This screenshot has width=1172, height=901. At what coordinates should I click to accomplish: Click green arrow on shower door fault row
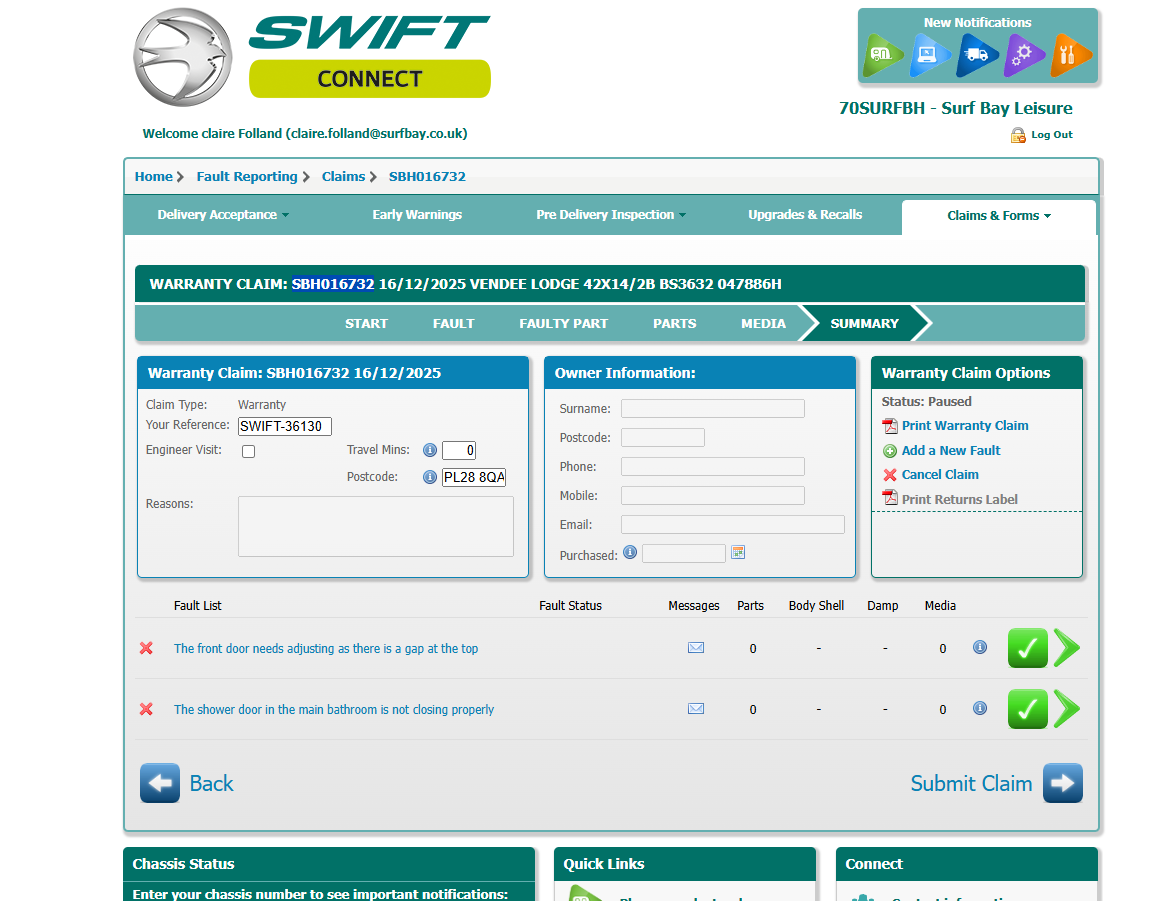pos(1067,709)
